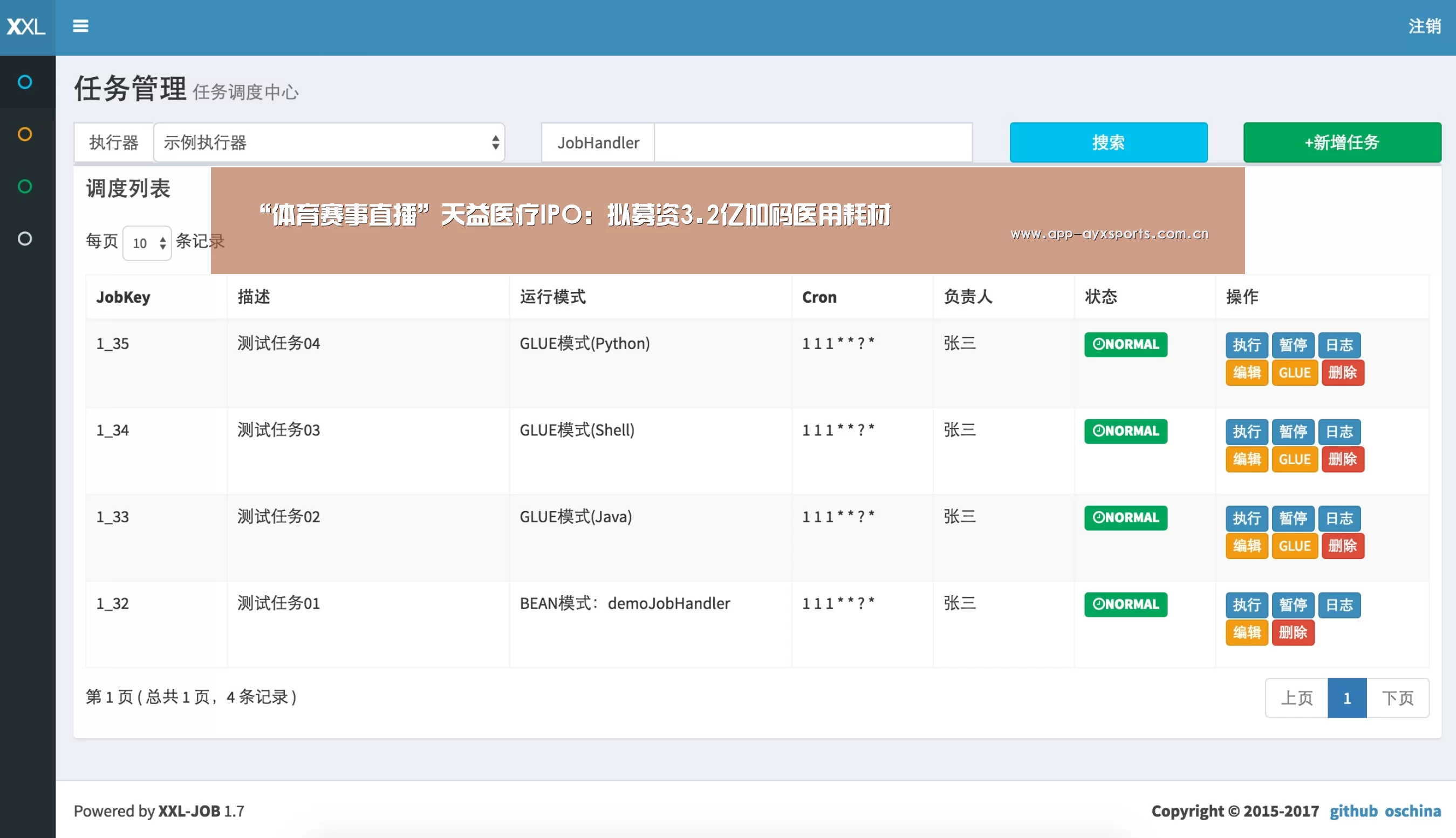Click the +新增任务 button
1456x838 pixels.
pos(1342,142)
